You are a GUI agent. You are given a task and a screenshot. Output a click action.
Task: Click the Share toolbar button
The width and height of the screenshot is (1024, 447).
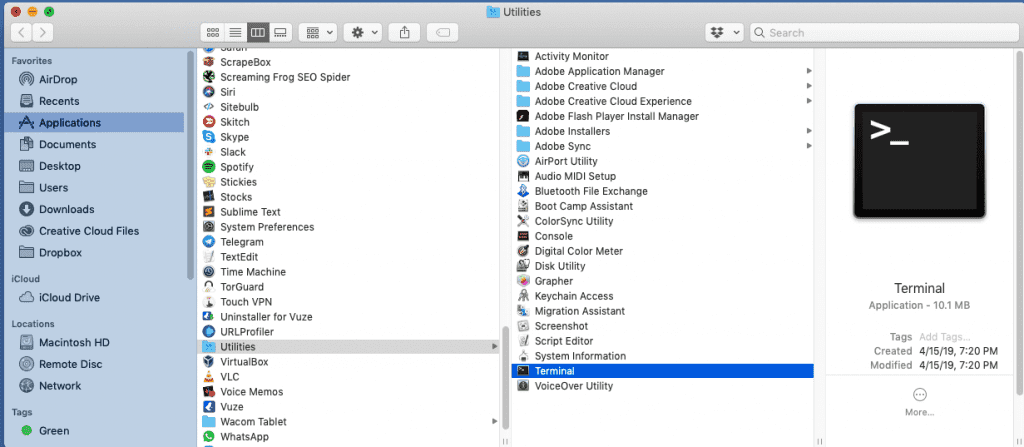[x=404, y=32]
